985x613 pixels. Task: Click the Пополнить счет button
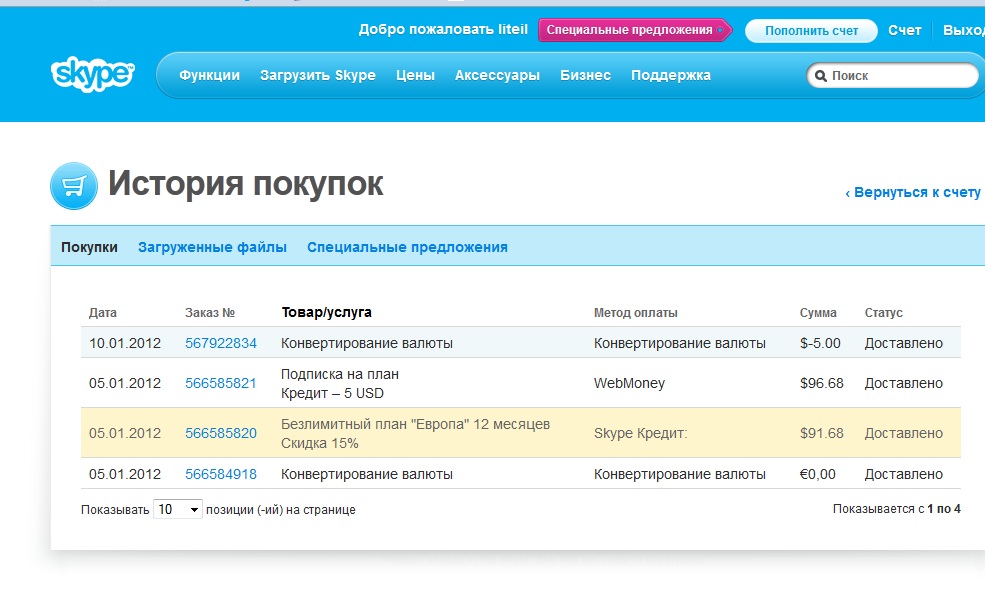(811, 31)
